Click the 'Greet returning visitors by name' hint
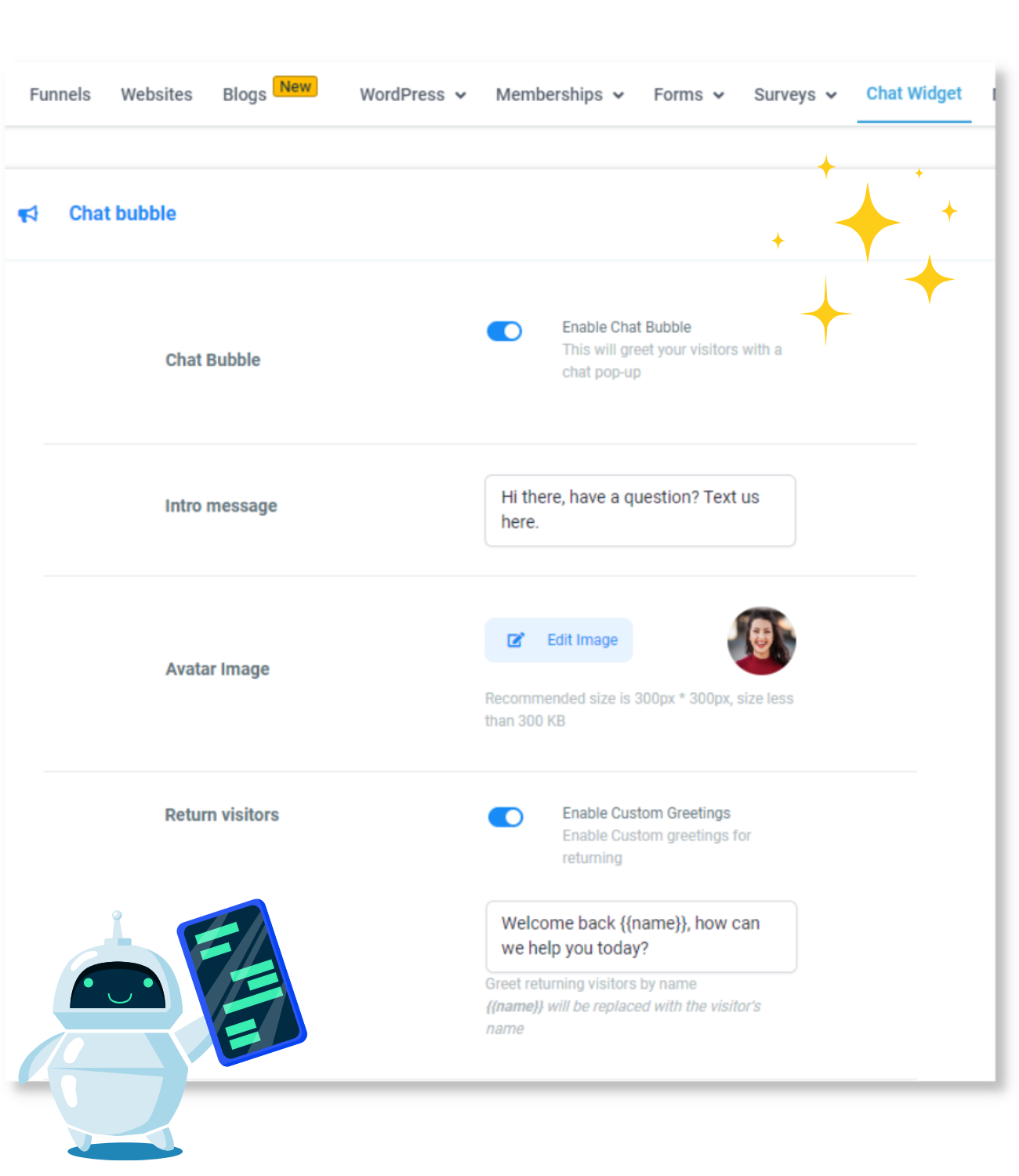 [590, 984]
